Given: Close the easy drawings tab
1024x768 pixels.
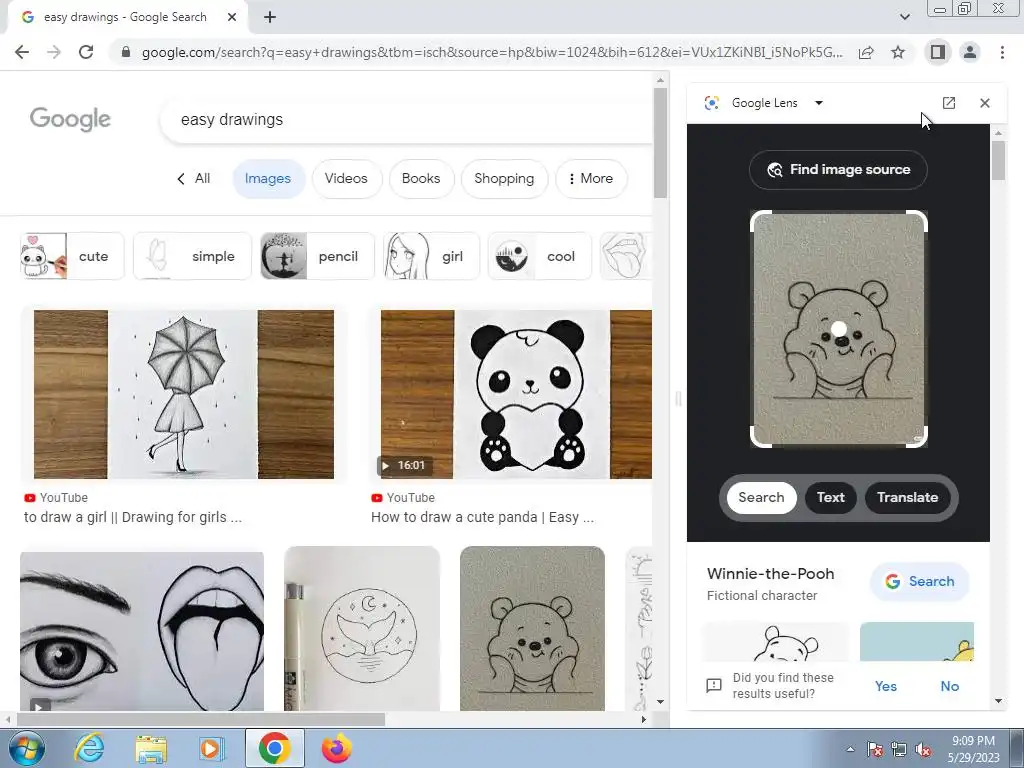Looking at the screenshot, I should tap(232, 18).
